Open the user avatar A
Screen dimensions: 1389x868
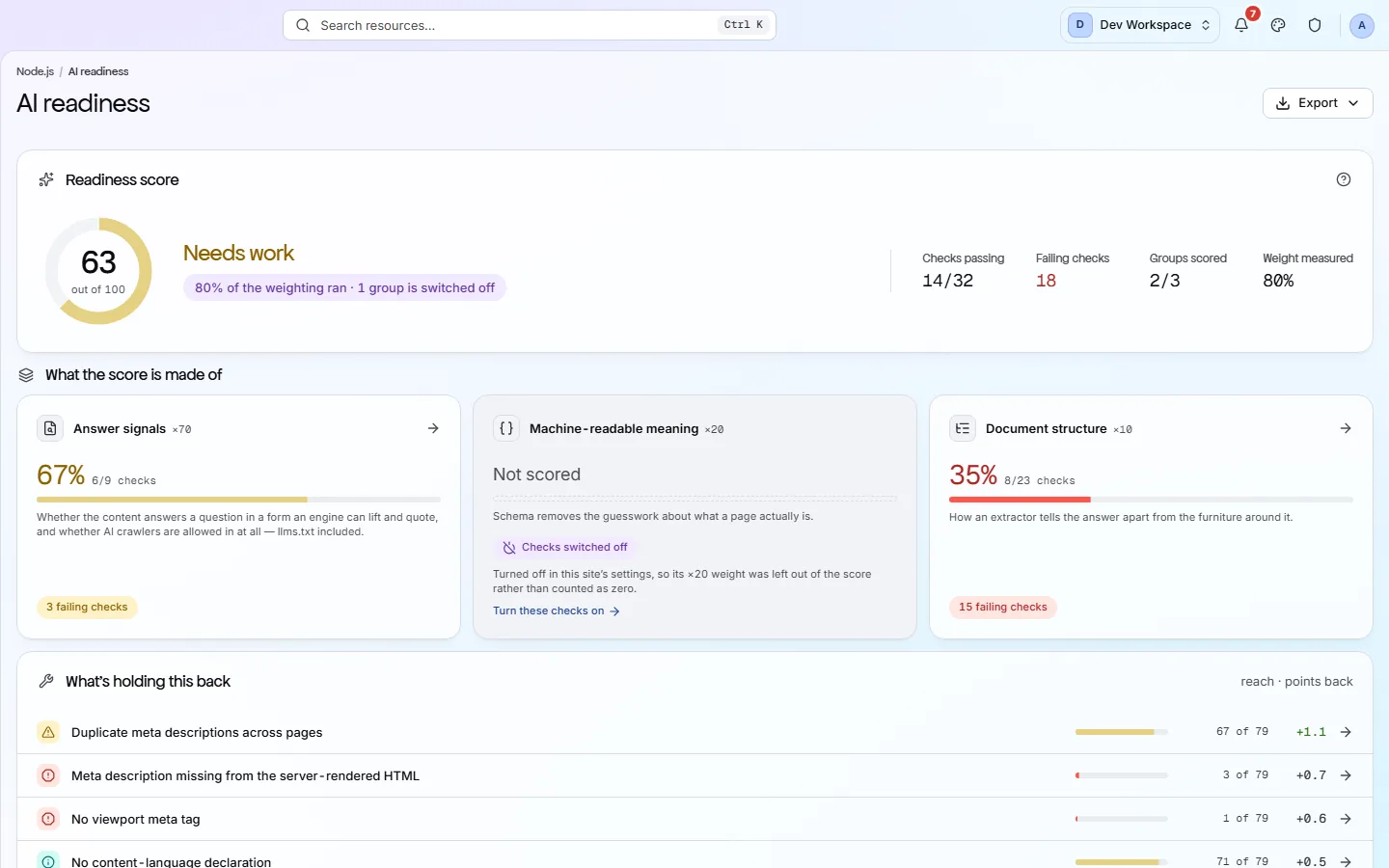coord(1361,25)
